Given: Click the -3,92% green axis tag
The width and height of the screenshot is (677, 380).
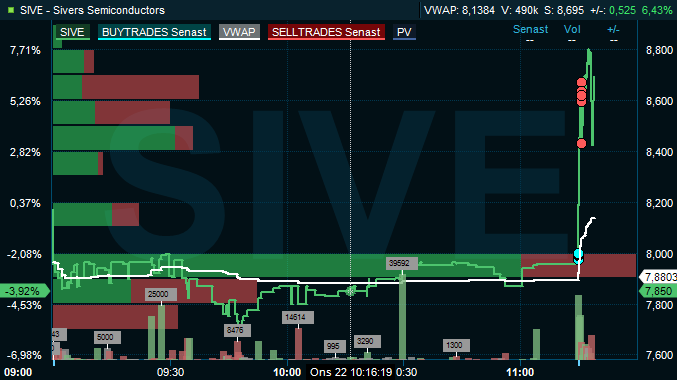Looking at the screenshot, I should tap(25, 291).
